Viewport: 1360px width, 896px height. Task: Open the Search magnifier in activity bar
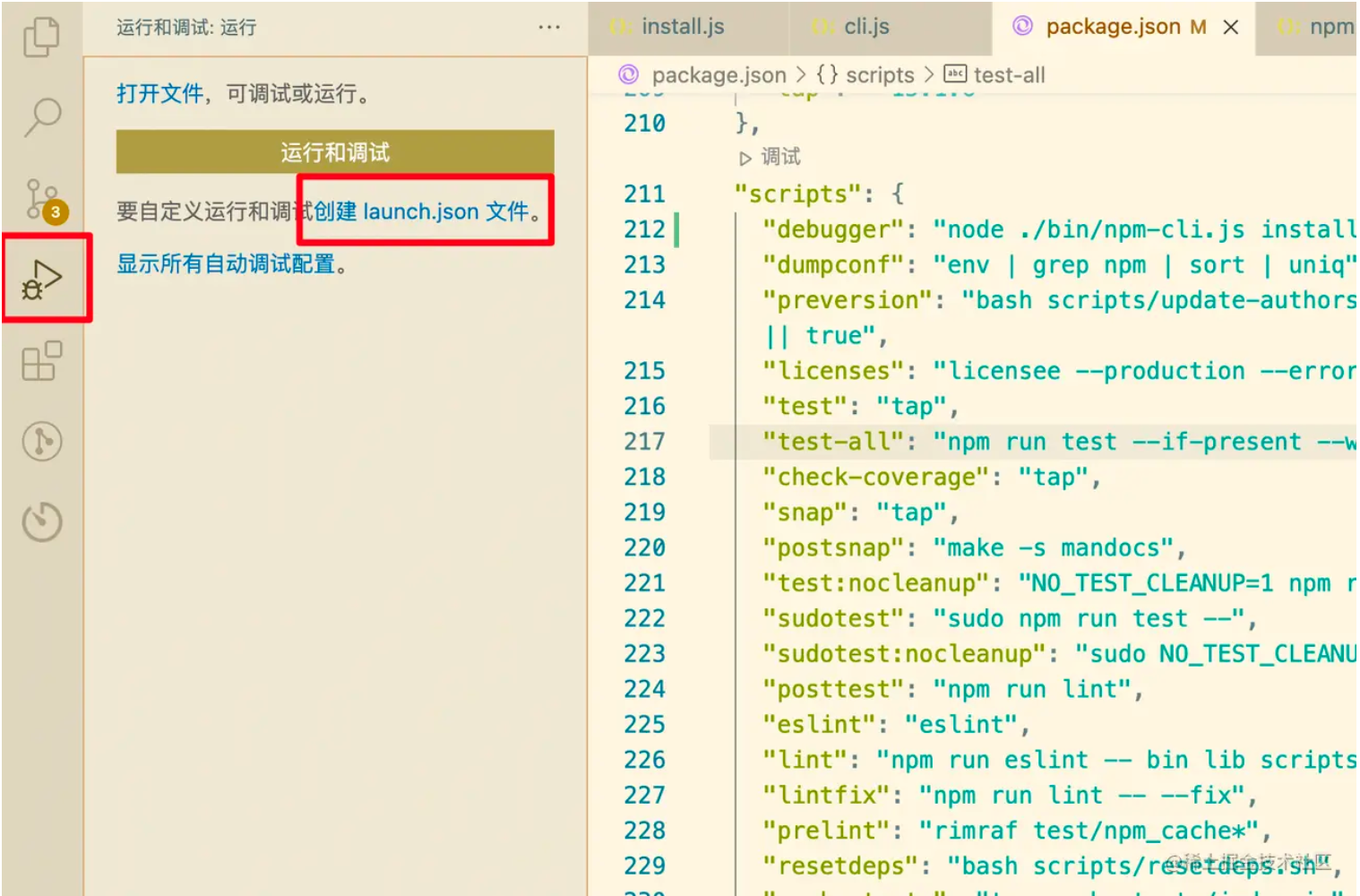[x=42, y=116]
